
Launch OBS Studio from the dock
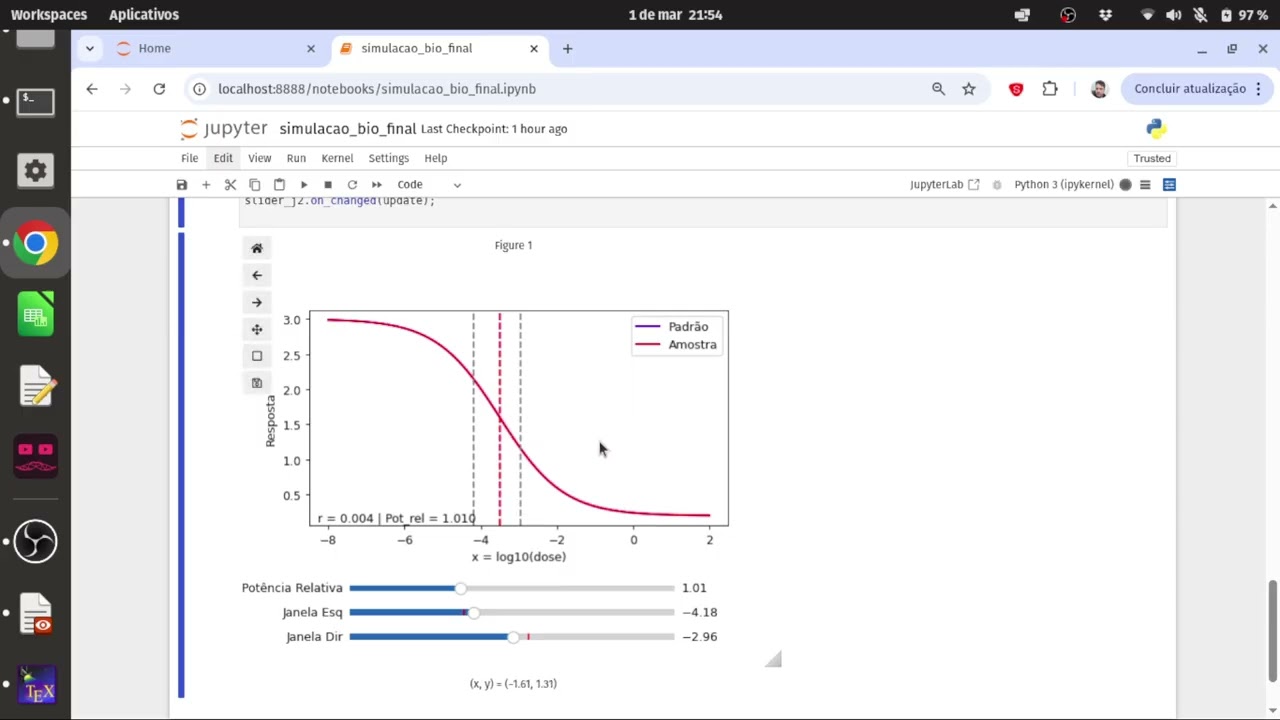pos(35,541)
